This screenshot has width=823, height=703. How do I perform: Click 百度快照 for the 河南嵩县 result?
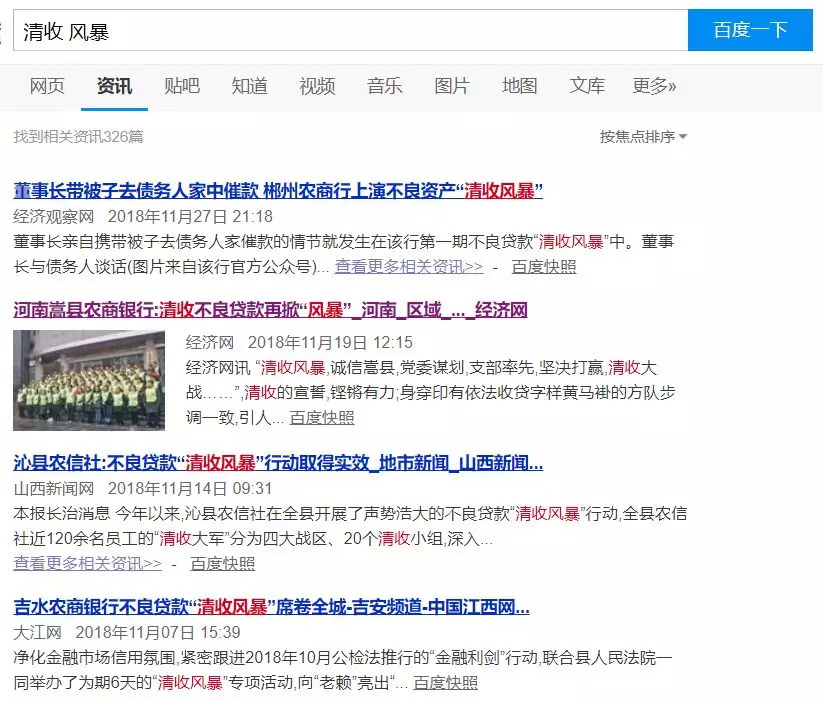pyautogui.click(x=322, y=418)
